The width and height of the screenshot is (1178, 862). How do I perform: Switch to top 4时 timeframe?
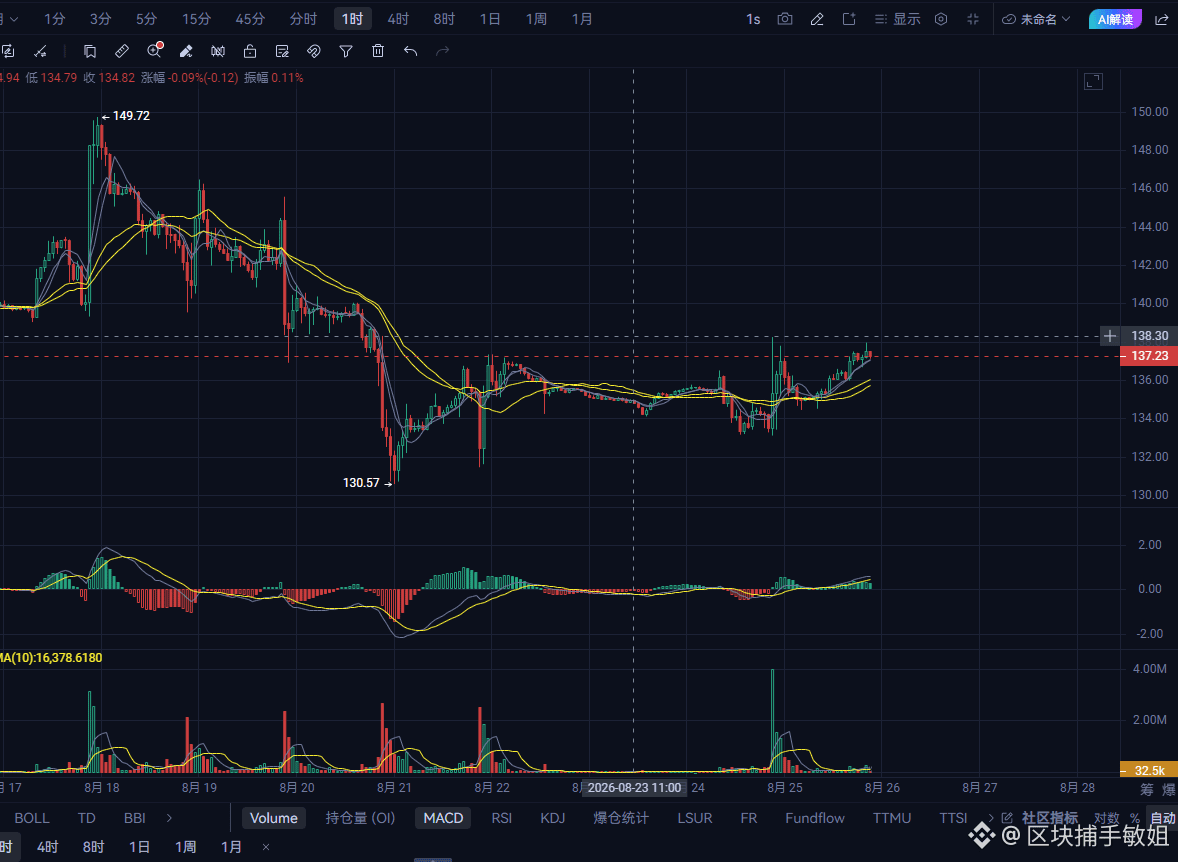point(398,19)
